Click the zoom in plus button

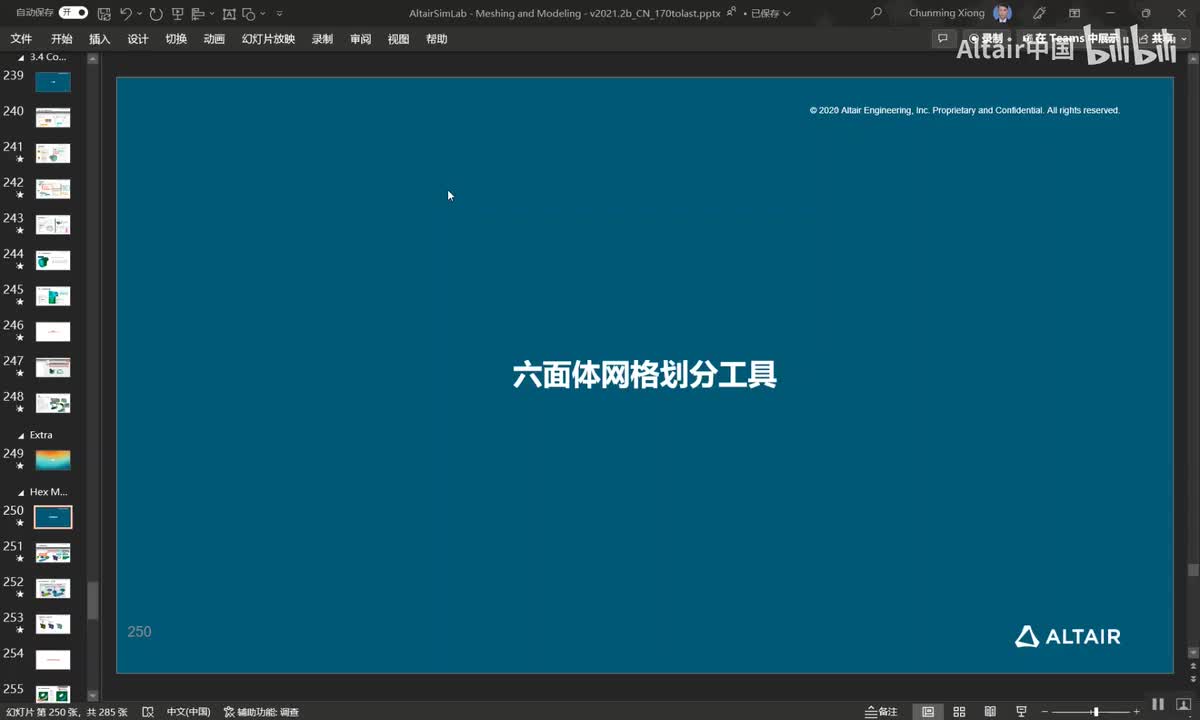pyautogui.click(x=1136, y=712)
